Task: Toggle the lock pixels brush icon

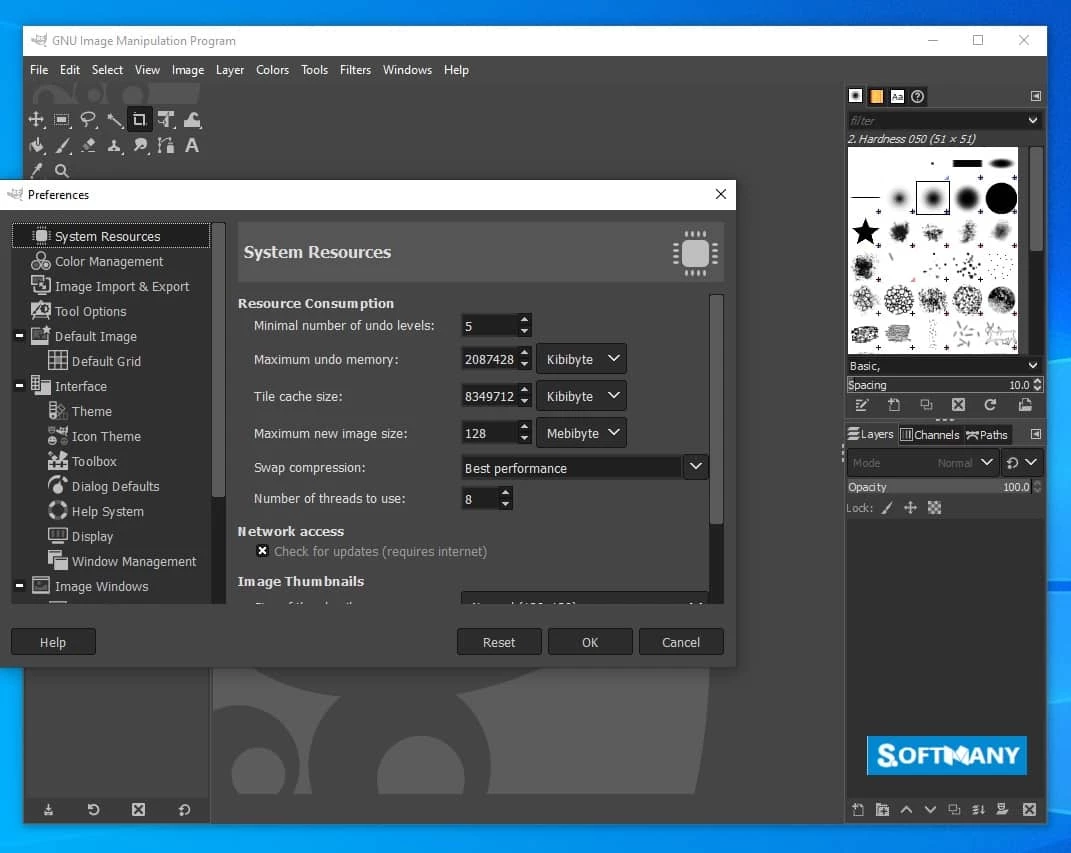Action: click(886, 508)
